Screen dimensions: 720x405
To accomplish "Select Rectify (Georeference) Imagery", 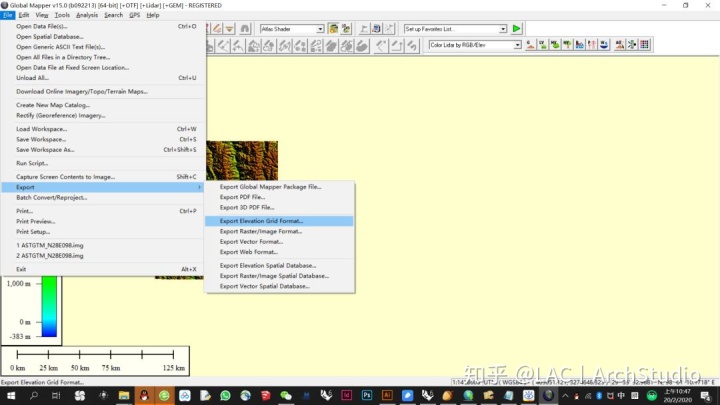I will click(102, 116).
